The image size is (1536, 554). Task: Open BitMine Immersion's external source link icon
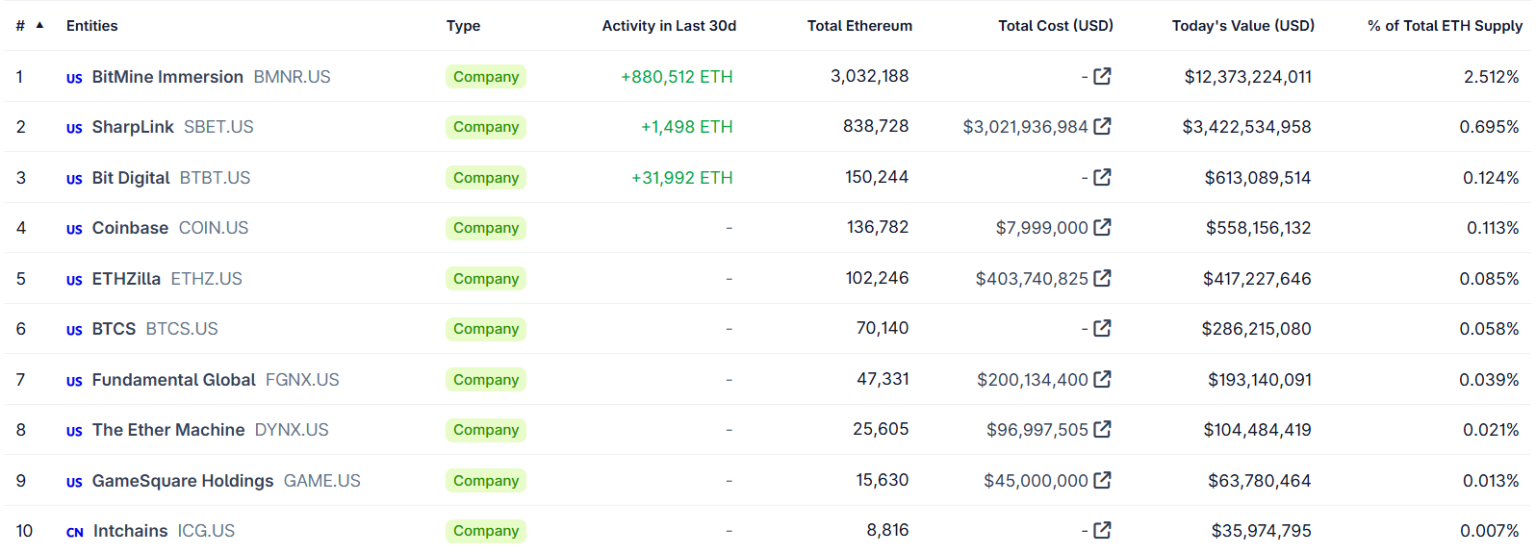point(1102,76)
